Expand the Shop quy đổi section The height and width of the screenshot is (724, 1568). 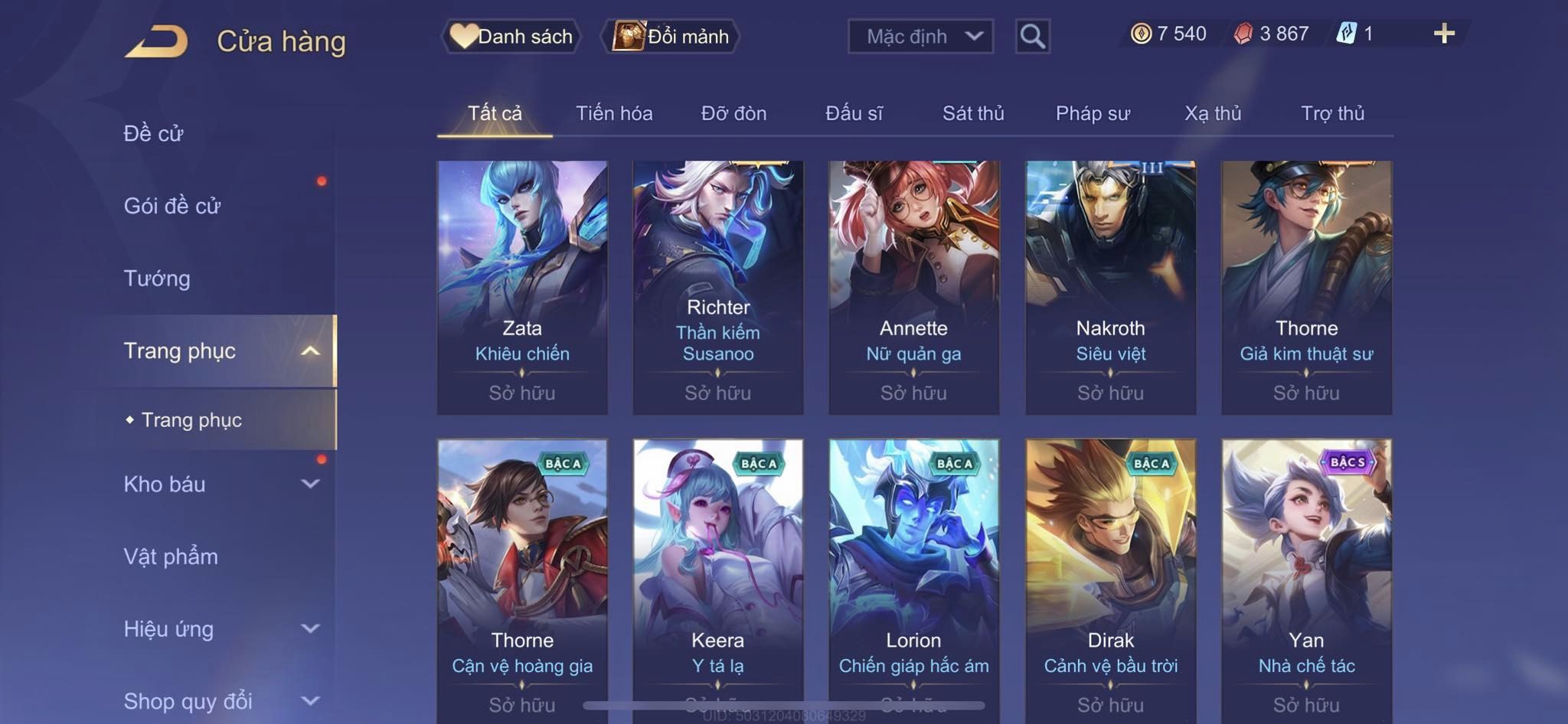pos(310,700)
